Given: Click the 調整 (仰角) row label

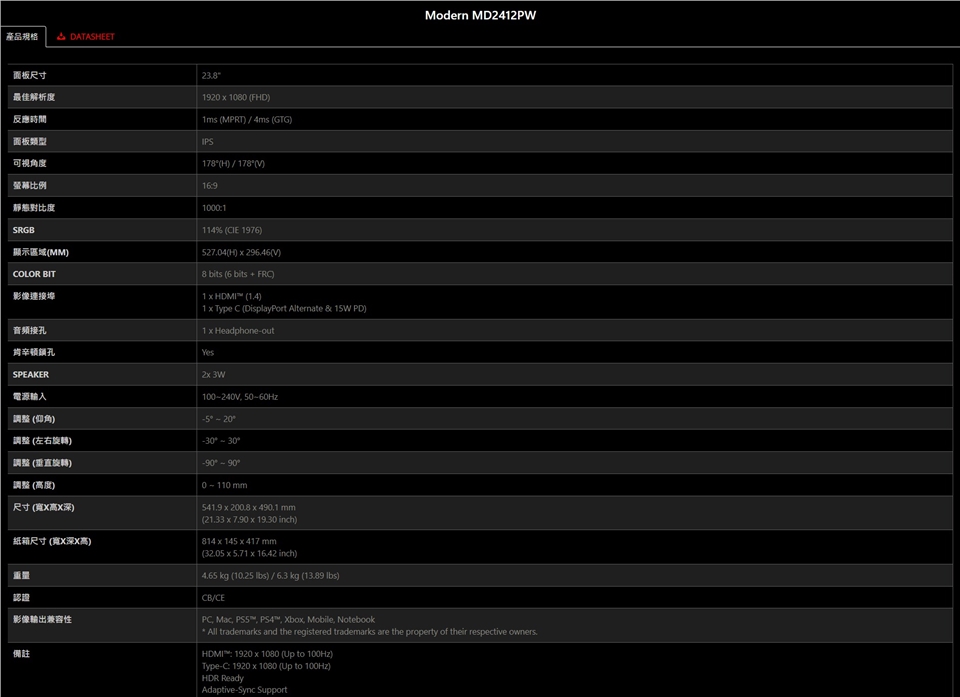Looking at the screenshot, I should pos(34,418).
